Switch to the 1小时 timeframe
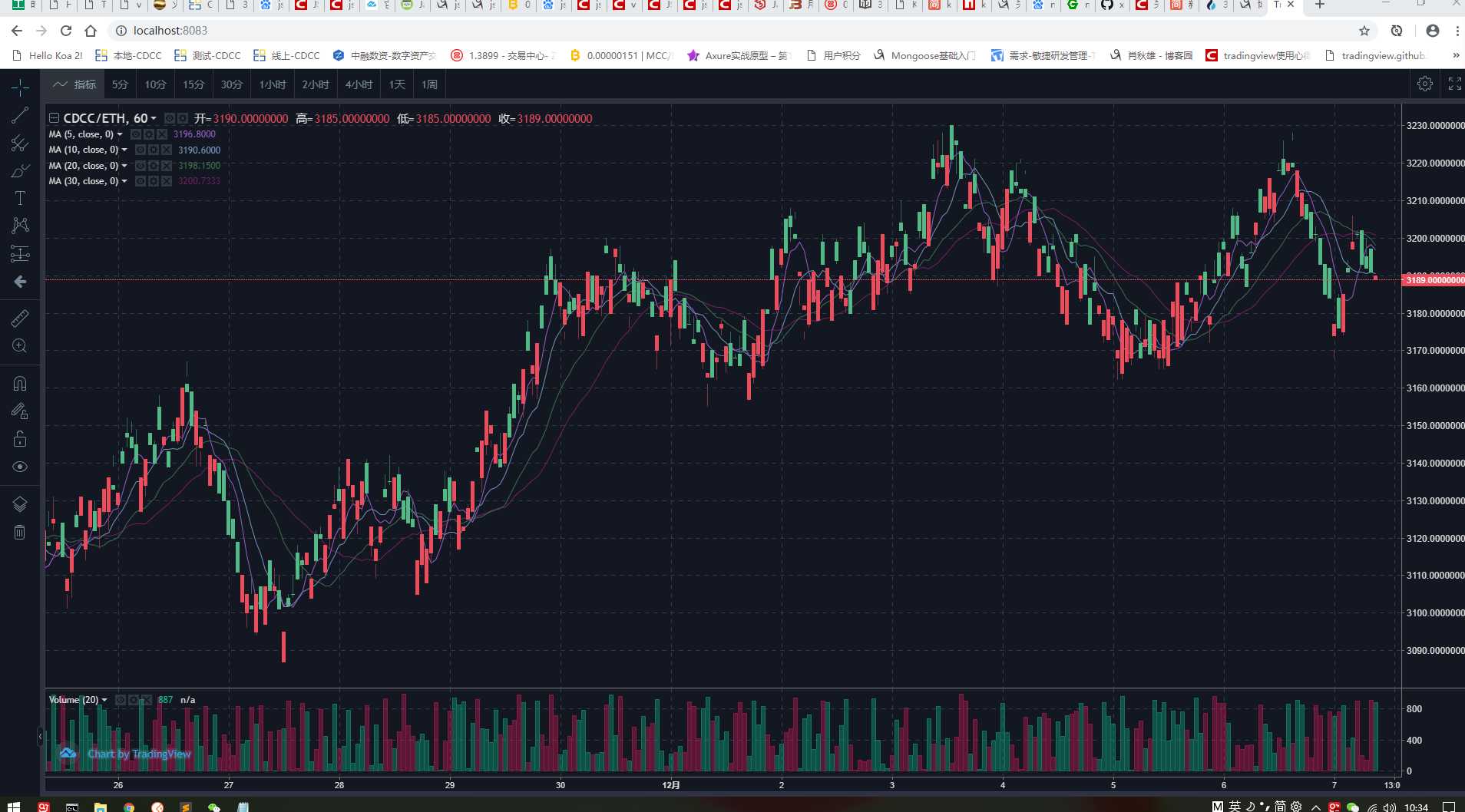Viewport: 1465px width, 812px height. (273, 84)
